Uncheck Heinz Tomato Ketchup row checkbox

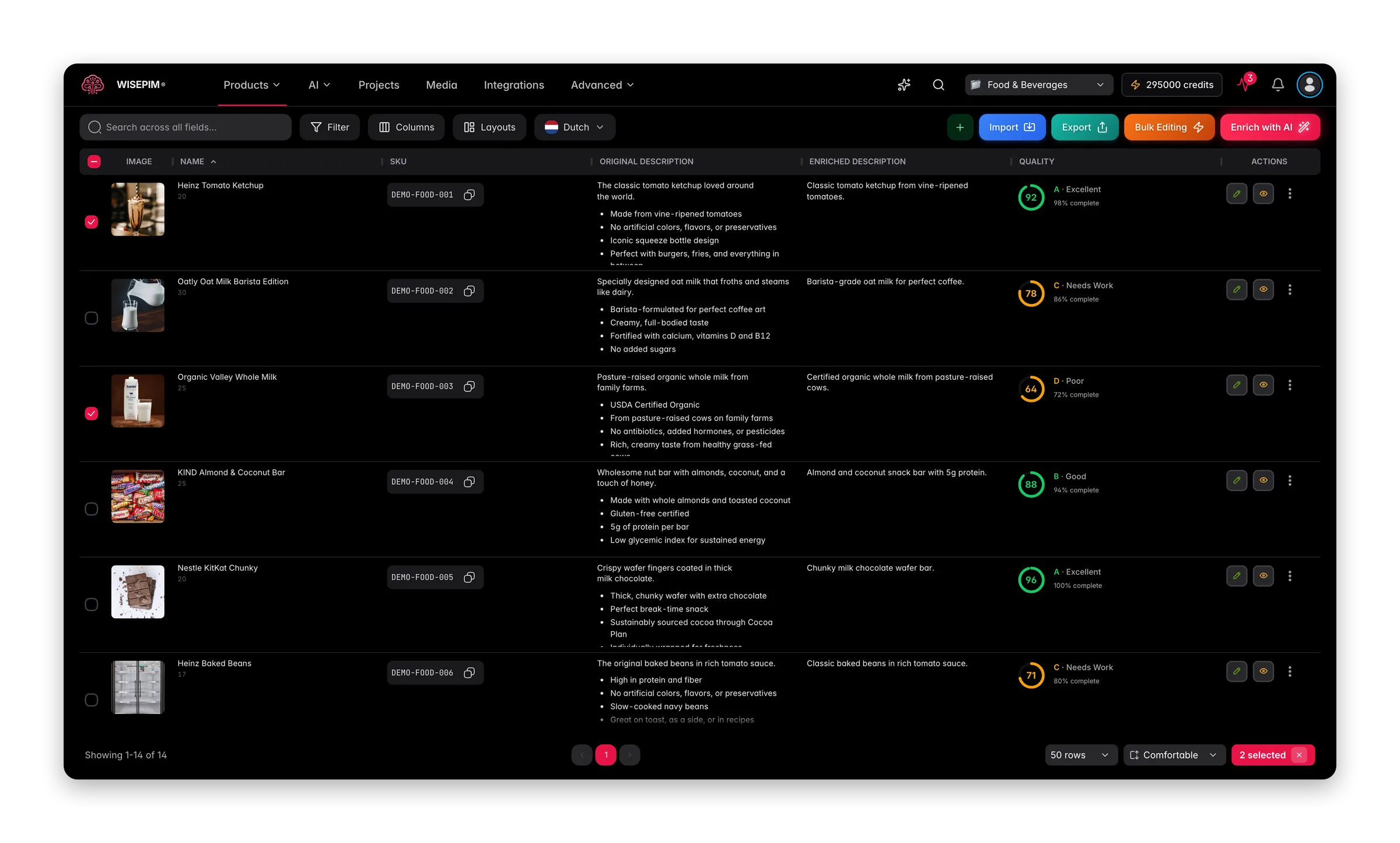92,222
